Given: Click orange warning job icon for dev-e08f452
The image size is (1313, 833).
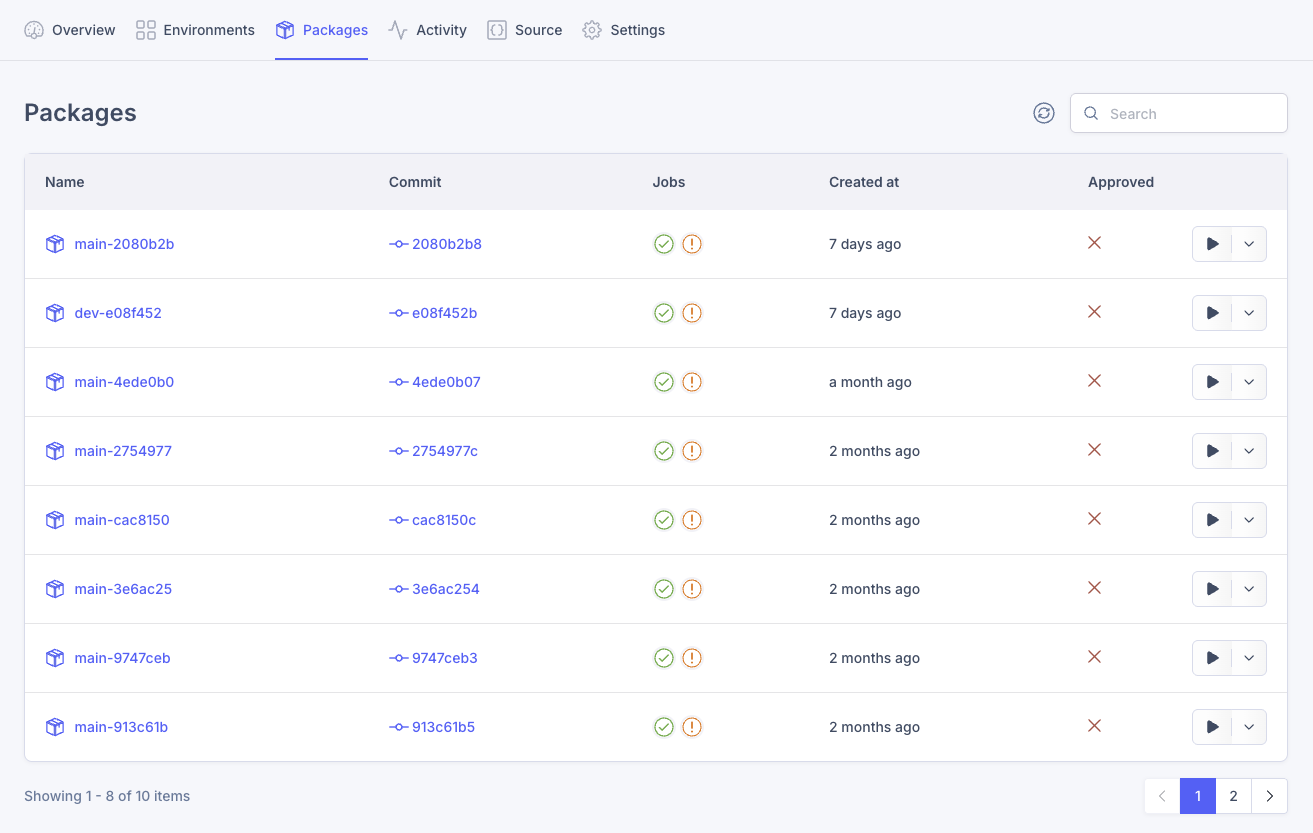Looking at the screenshot, I should click(692, 313).
